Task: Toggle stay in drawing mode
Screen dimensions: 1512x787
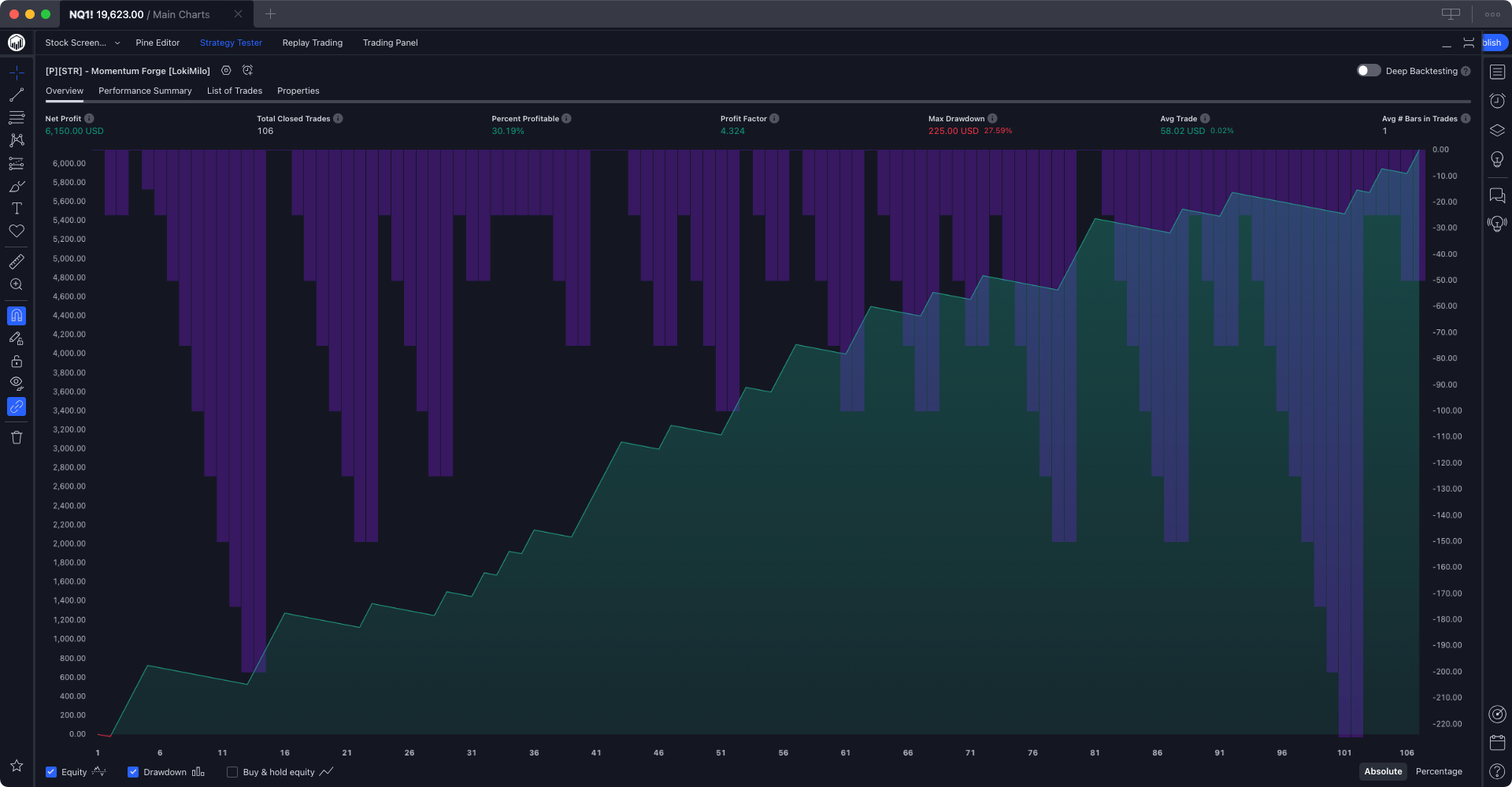Action: pyautogui.click(x=17, y=339)
